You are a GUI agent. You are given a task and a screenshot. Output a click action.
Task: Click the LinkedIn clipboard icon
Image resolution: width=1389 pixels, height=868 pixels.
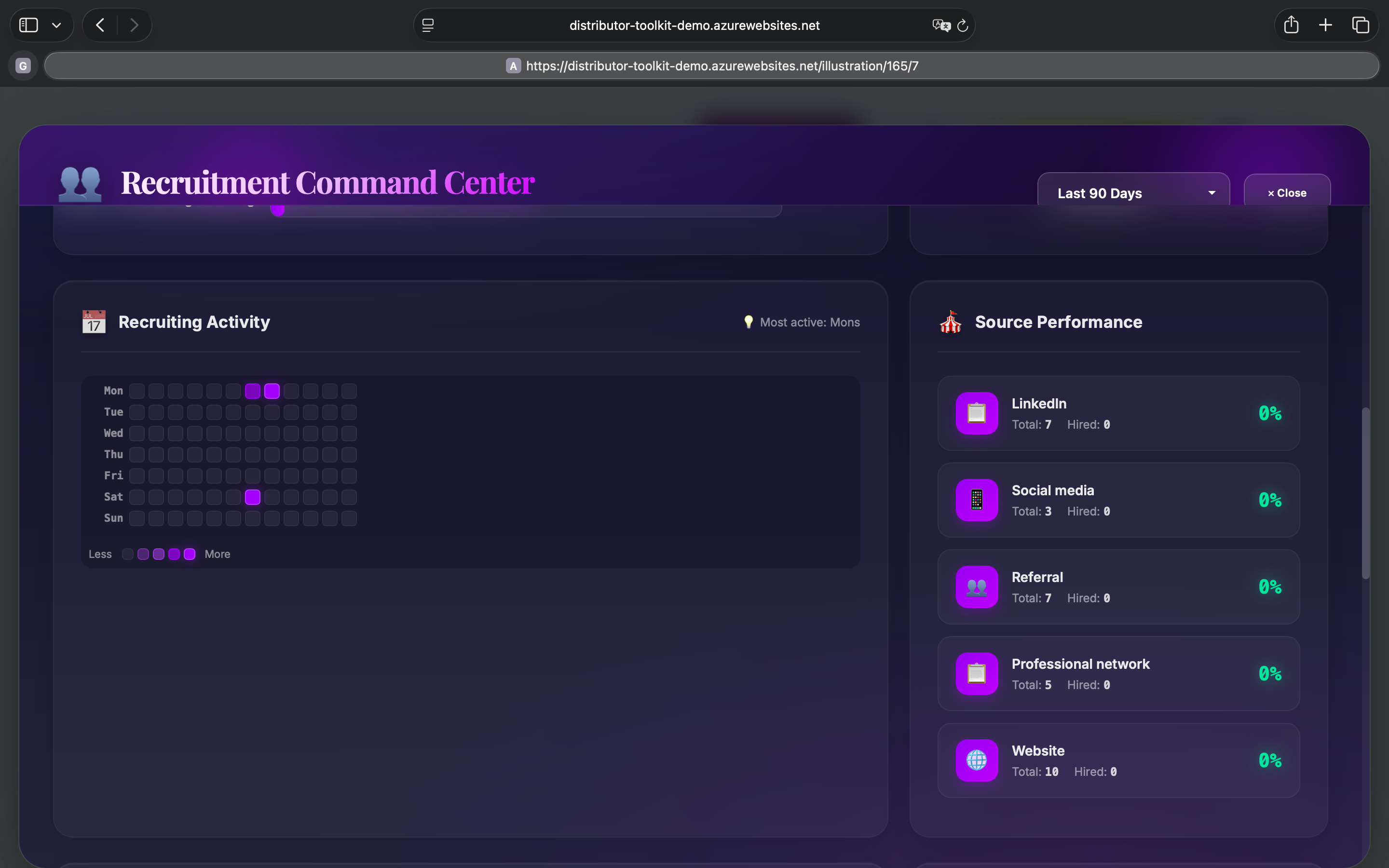click(x=977, y=413)
